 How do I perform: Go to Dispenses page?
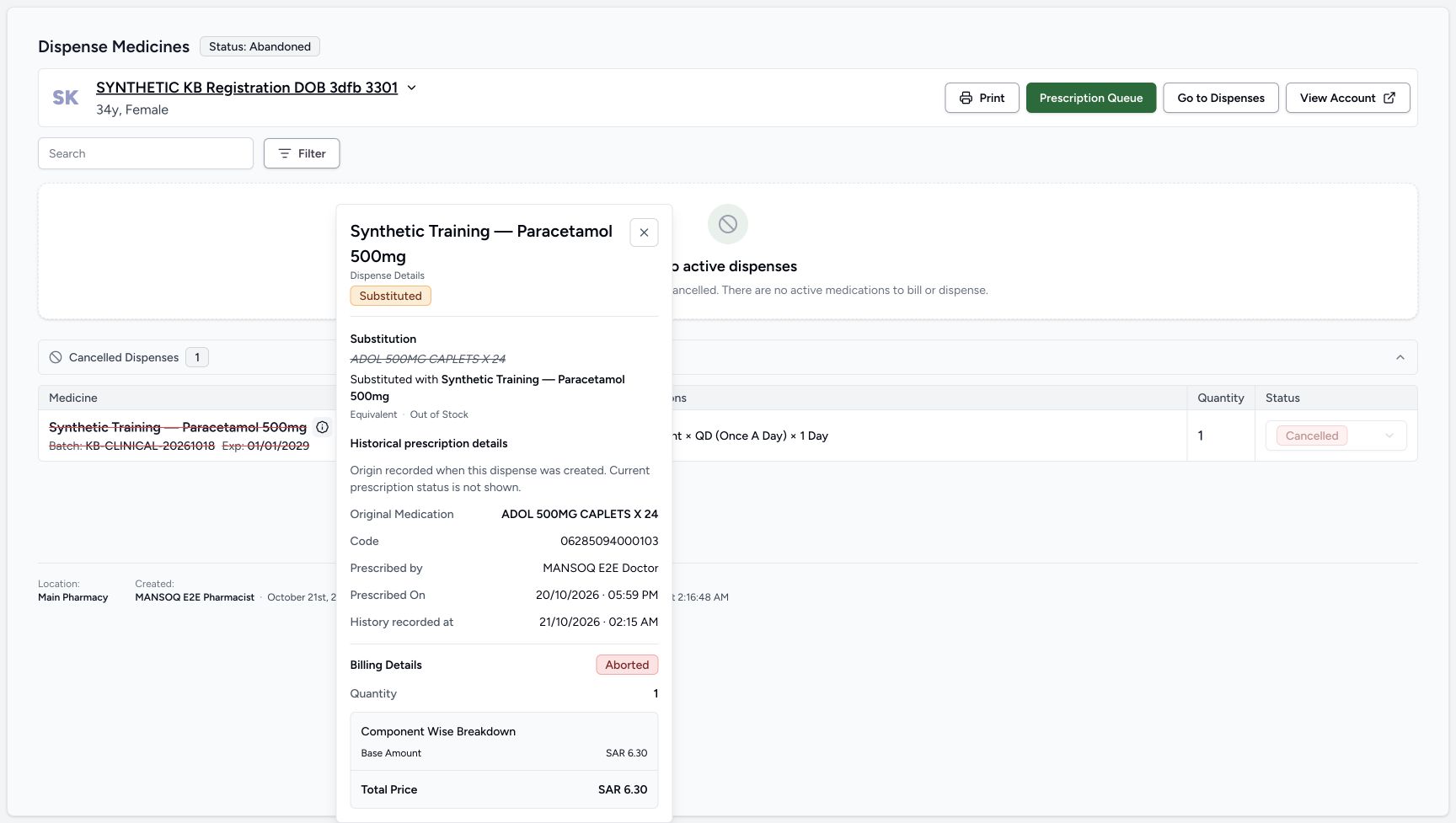point(1221,98)
